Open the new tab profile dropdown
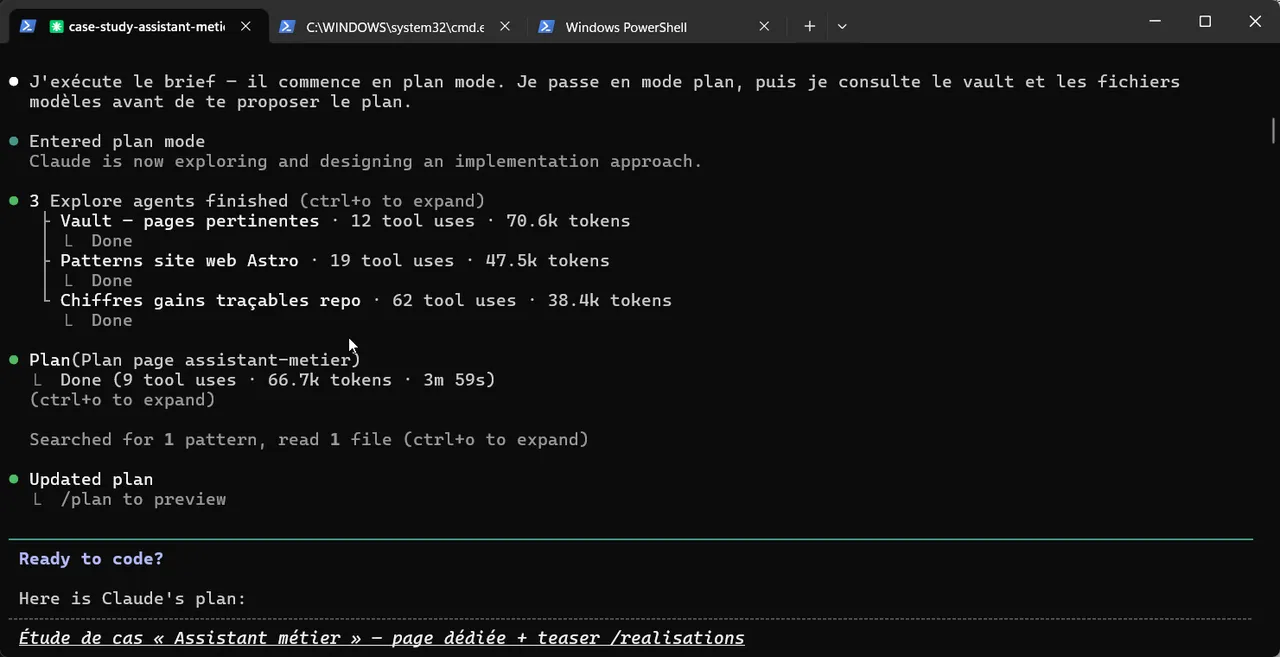Image resolution: width=1280 pixels, height=657 pixels. 842,26
